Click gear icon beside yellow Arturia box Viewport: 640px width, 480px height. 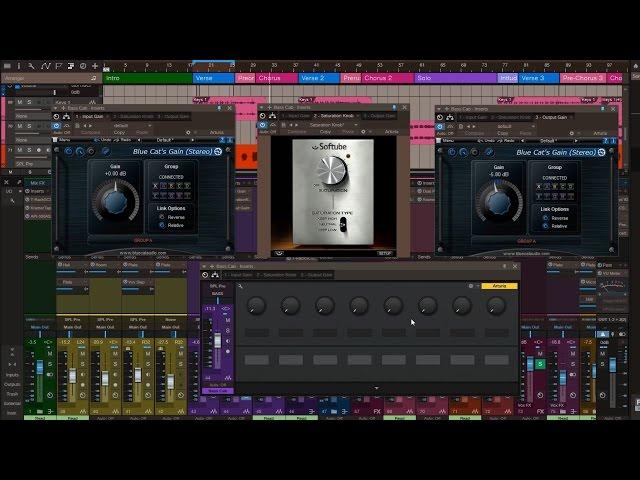[x=471, y=286]
